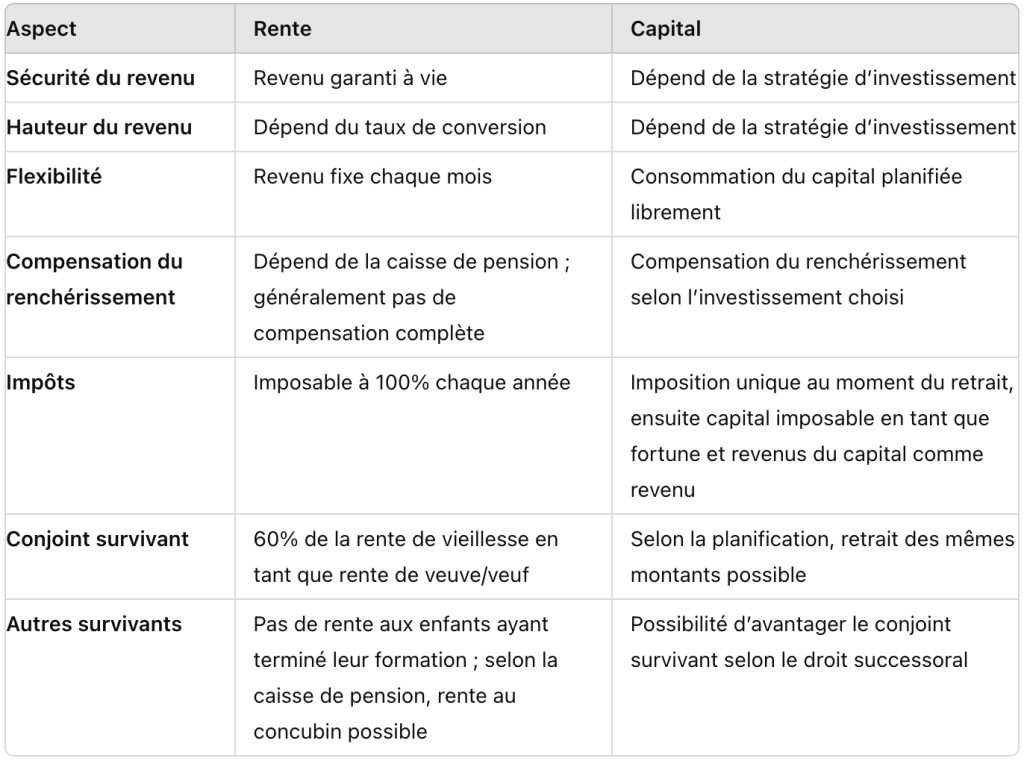The width and height of the screenshot is (1024, 761).
Task: Select the "Conjoint survivant" row label
Action: click(x=97, y=539)
